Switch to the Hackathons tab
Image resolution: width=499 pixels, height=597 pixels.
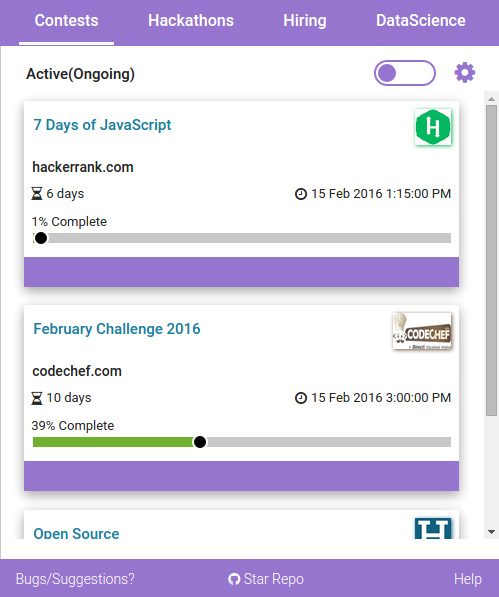pos(191,21)
